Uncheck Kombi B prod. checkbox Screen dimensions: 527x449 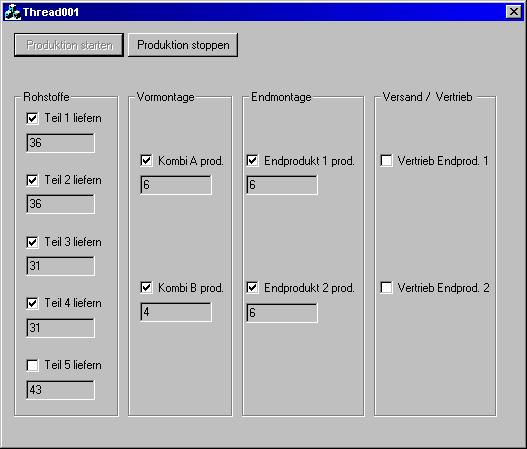coord(146,288)
